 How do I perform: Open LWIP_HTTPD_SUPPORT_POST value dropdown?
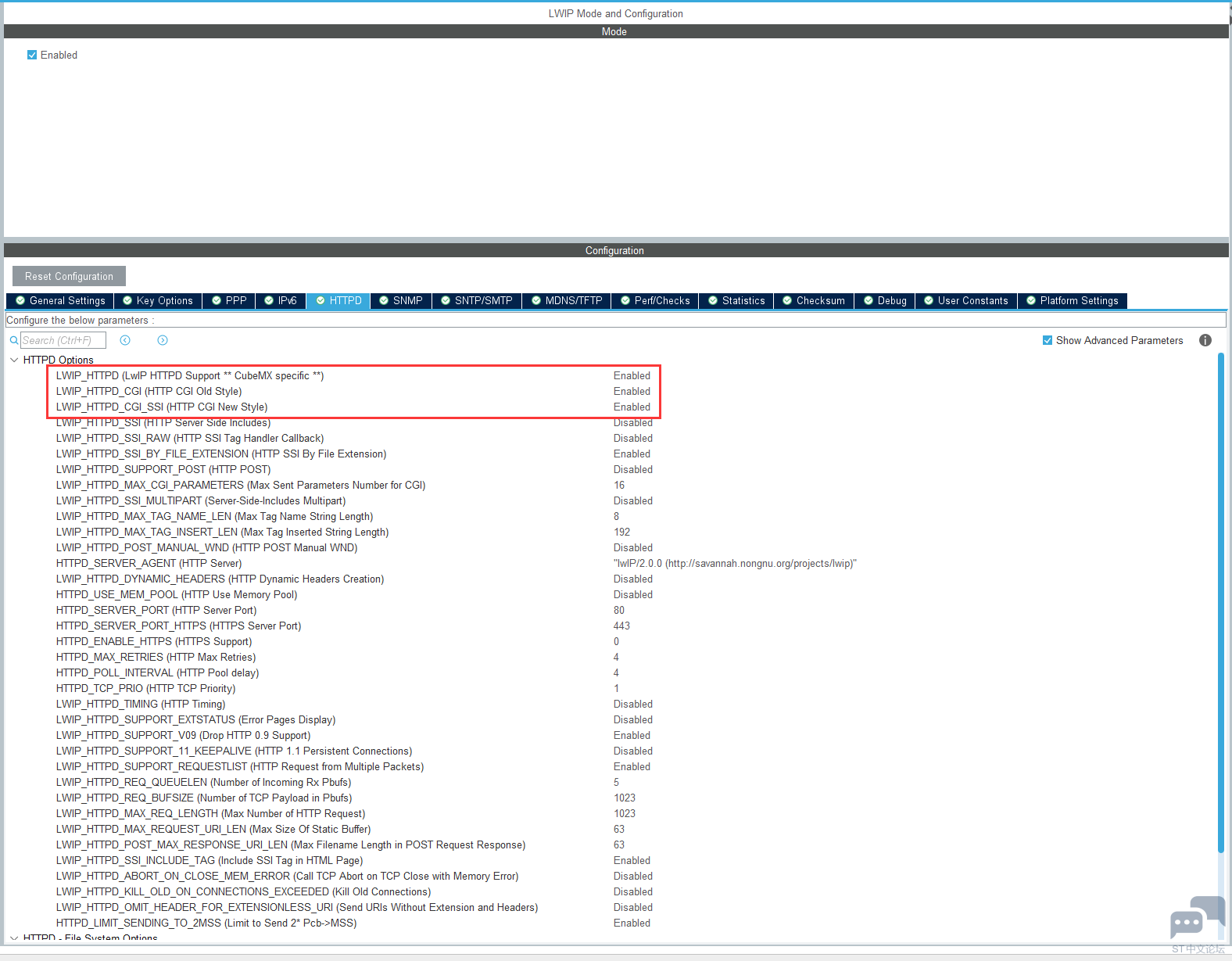pos(632,469)
